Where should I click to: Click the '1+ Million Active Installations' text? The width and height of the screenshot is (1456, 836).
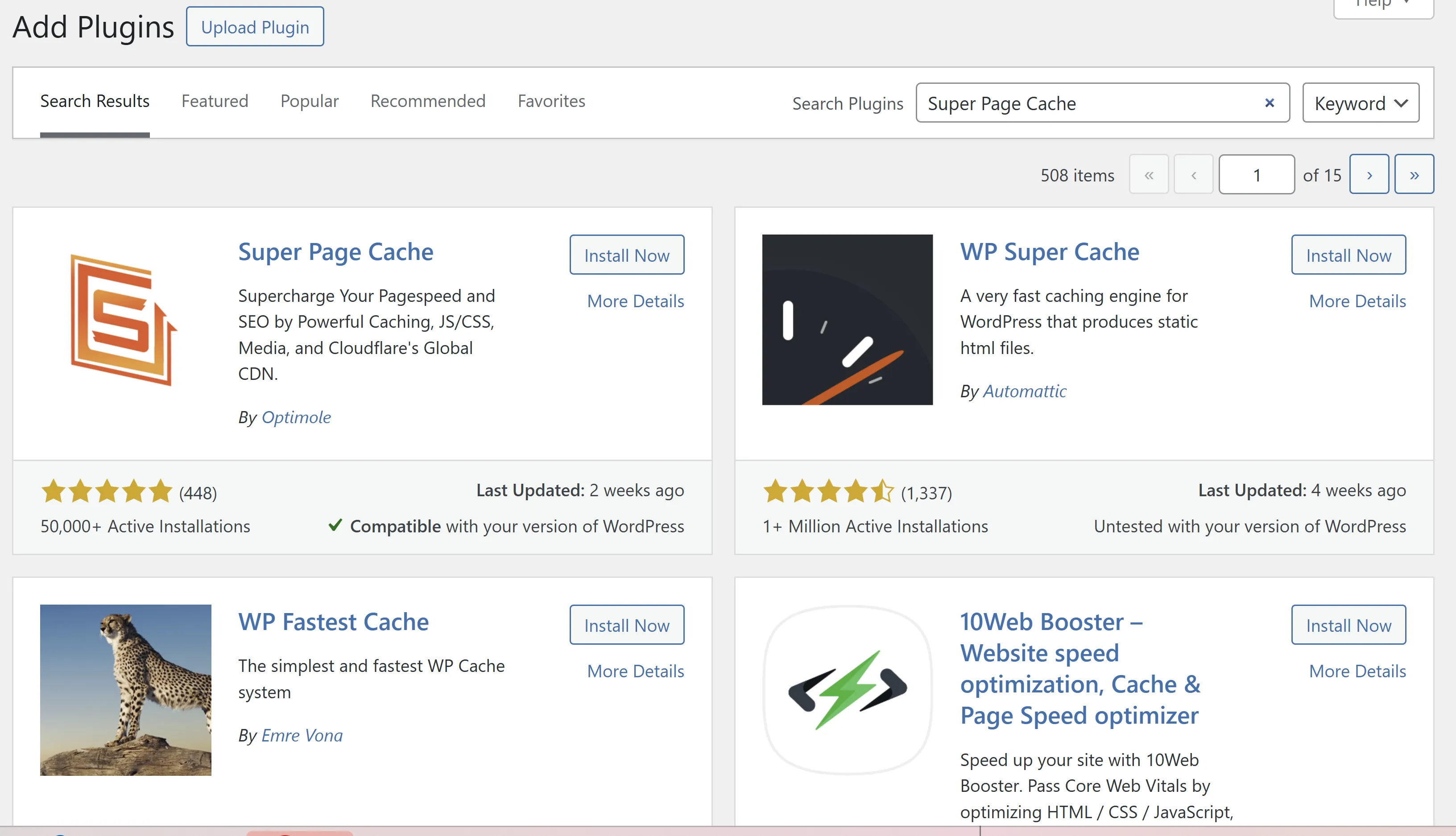click(x=875, y=526)
